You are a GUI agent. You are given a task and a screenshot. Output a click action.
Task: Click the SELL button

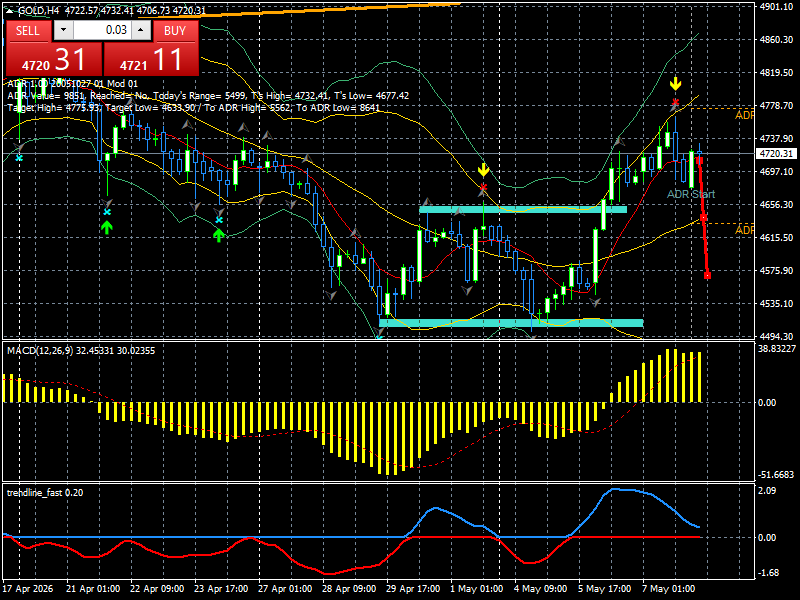point(28,31)
